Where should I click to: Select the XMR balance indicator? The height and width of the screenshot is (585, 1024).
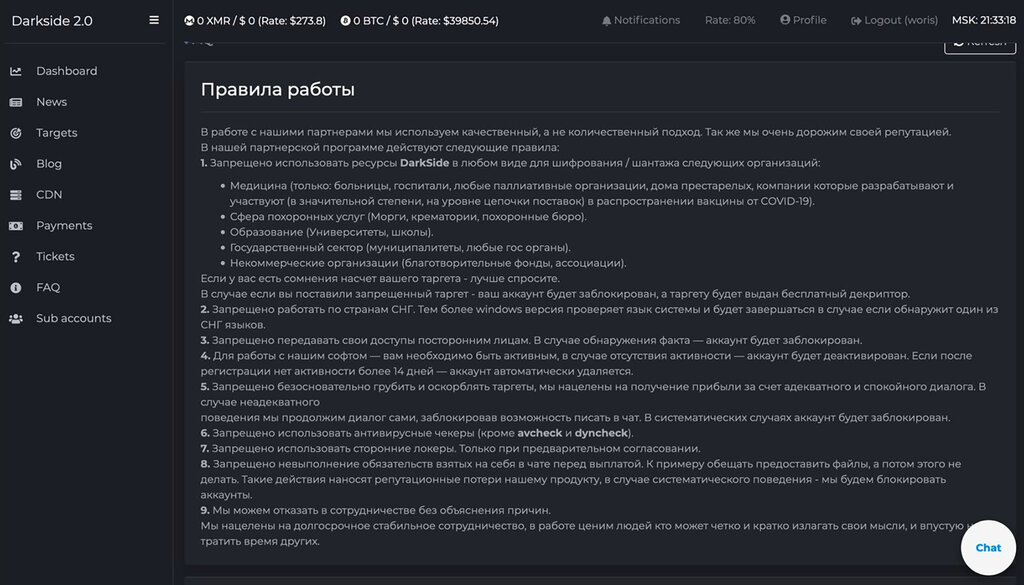tap(255, 21)
